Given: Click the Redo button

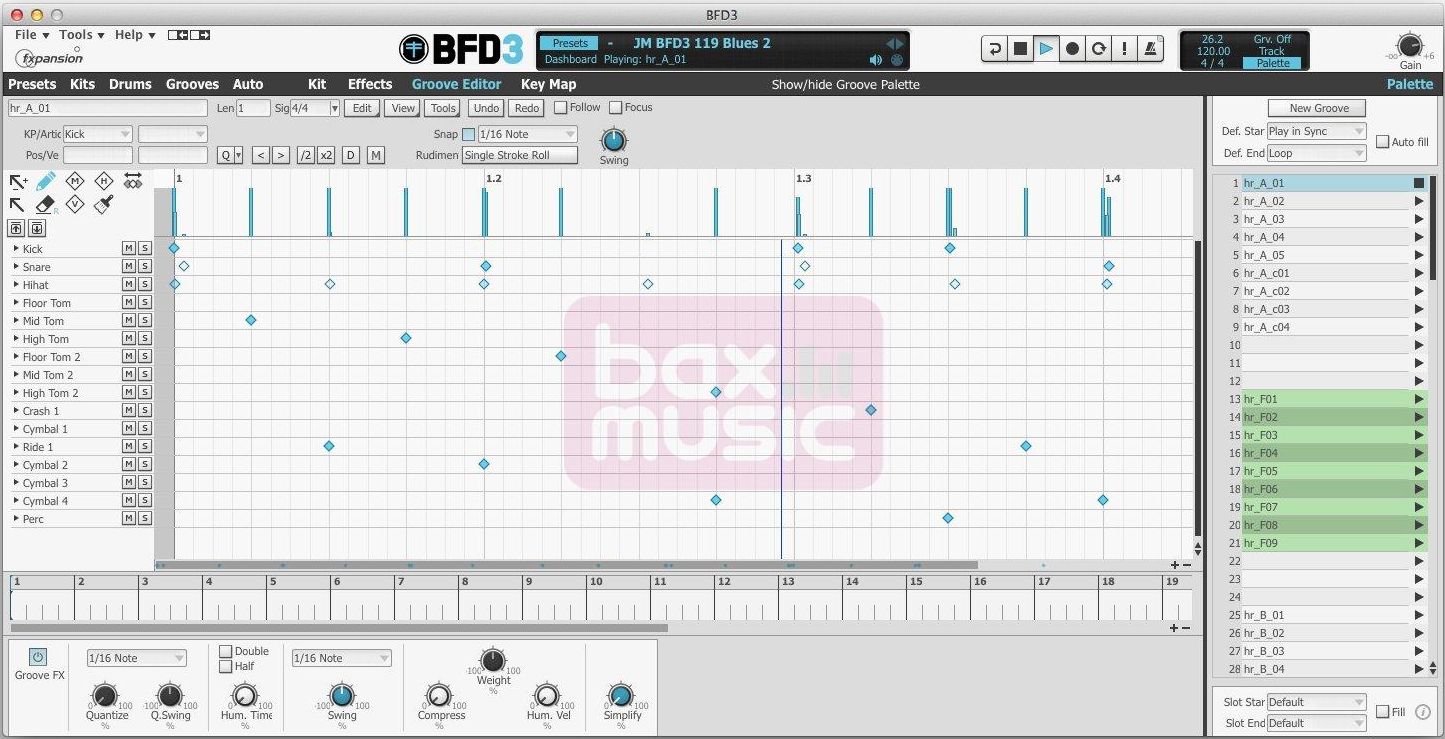Looking at the screenshot, I should coord(527,108).
